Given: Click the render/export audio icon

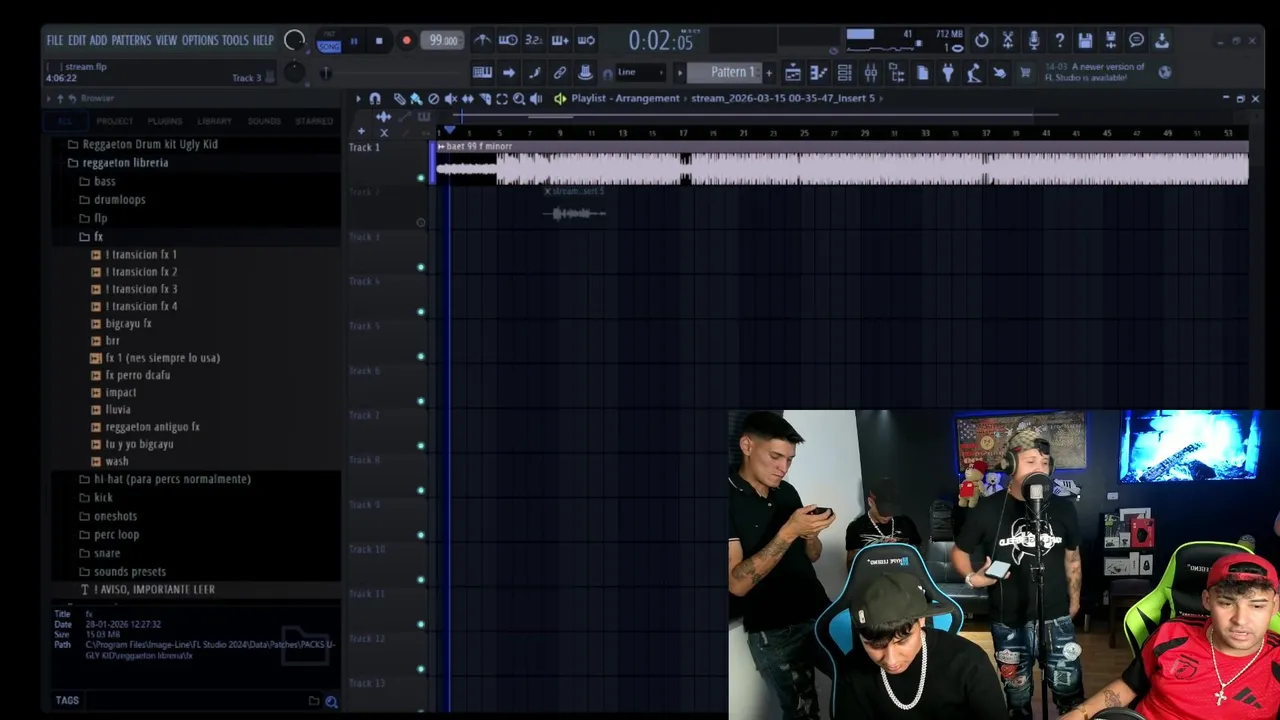Looking at the screenshot, I should pos(1110,40).
